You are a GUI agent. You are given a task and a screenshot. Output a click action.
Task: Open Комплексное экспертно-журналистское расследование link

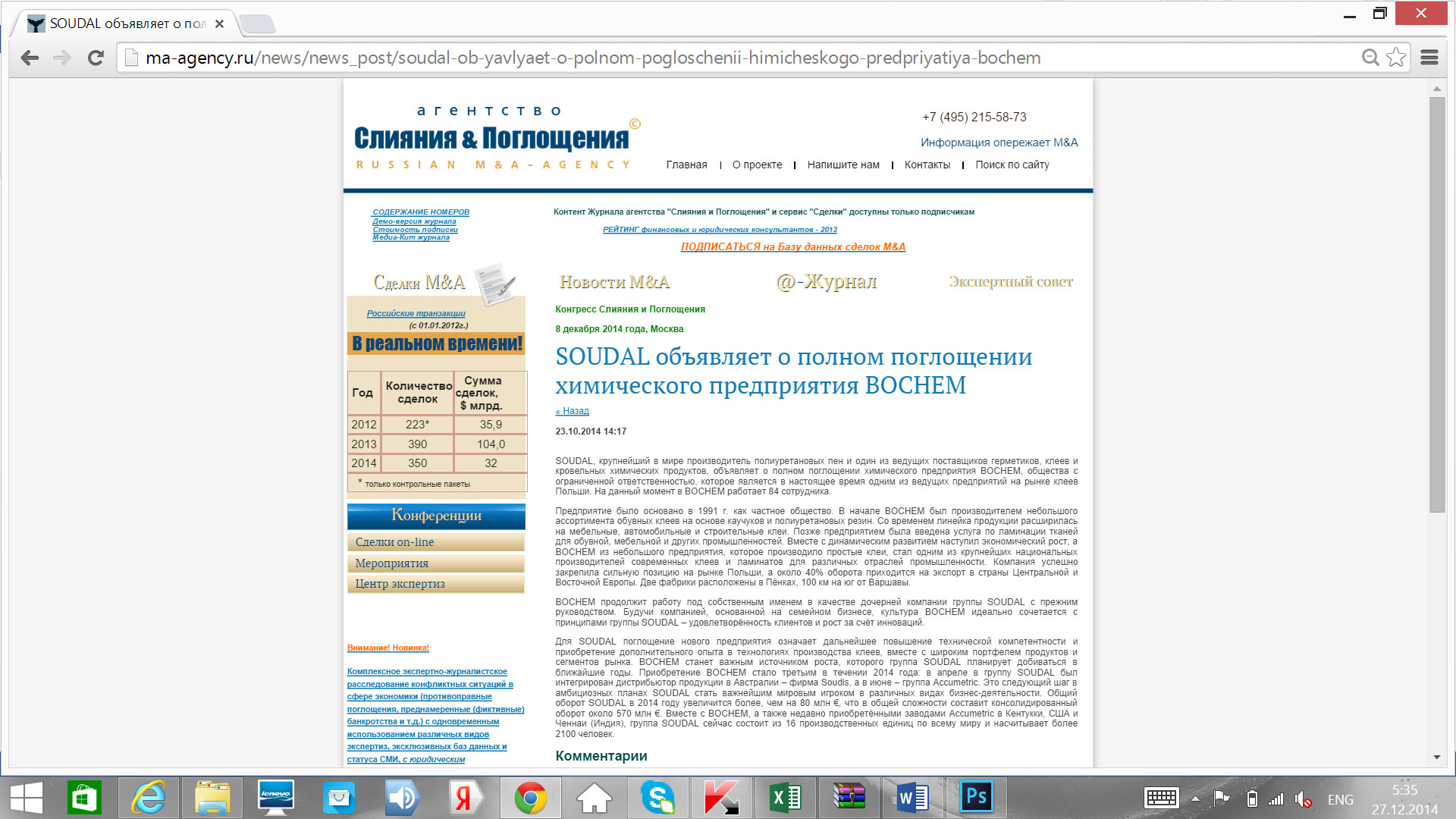pos(435,715)
